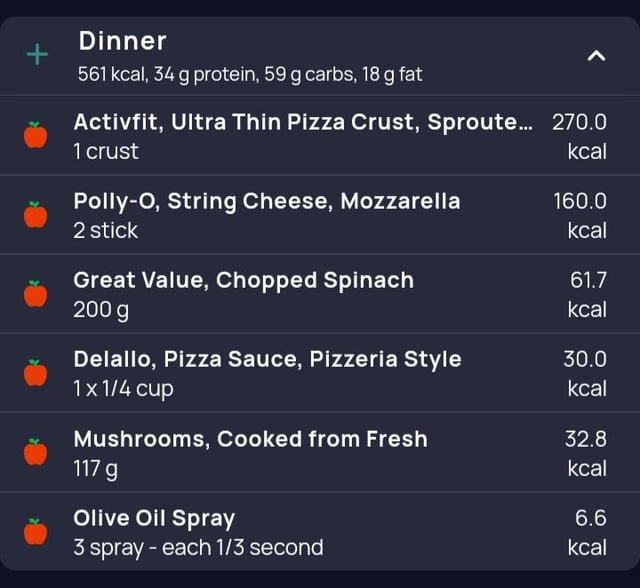
Task: Open Polly-O String Cheese Mozzarella entry
Action: tap(320, 215)
